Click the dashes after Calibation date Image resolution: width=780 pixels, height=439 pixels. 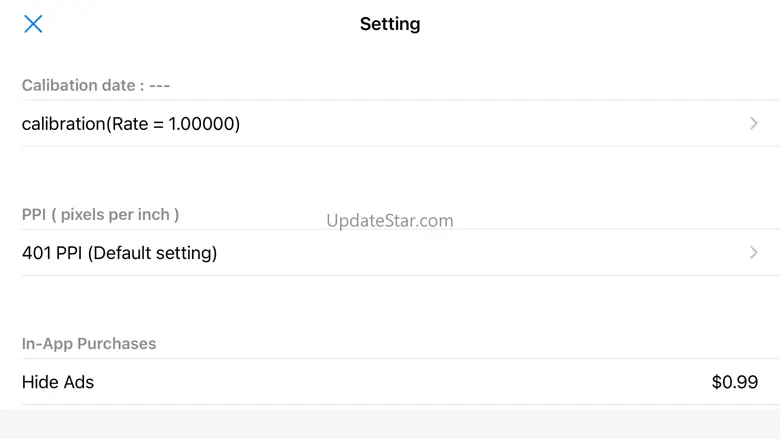coord(160,86)
